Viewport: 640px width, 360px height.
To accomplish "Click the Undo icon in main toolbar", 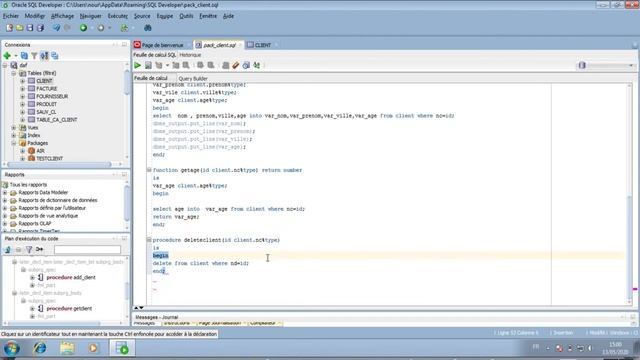I will [x=56, y=28].
